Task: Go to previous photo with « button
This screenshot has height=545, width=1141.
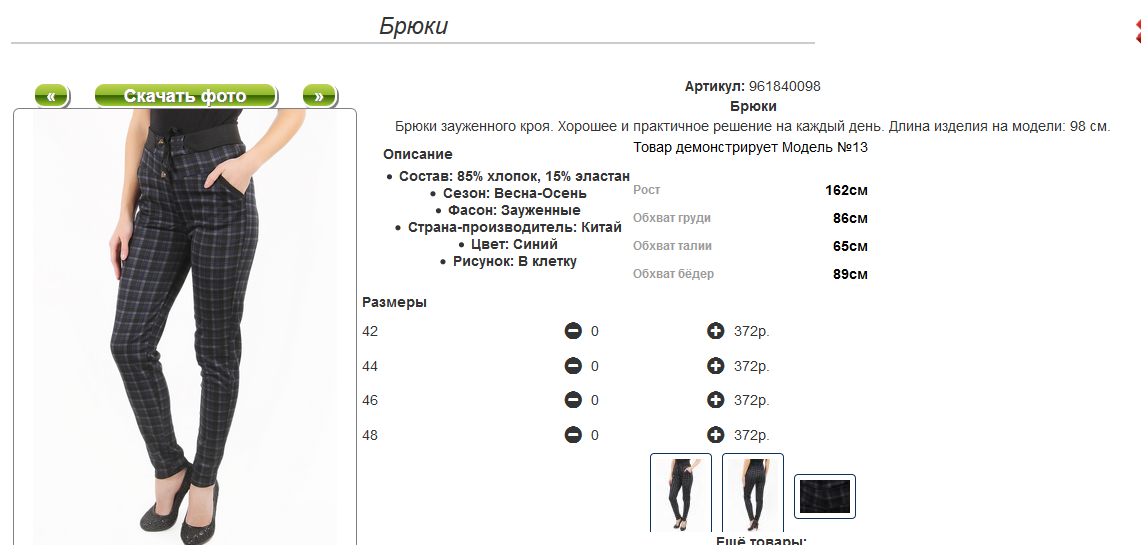Action: click(51, 95)
